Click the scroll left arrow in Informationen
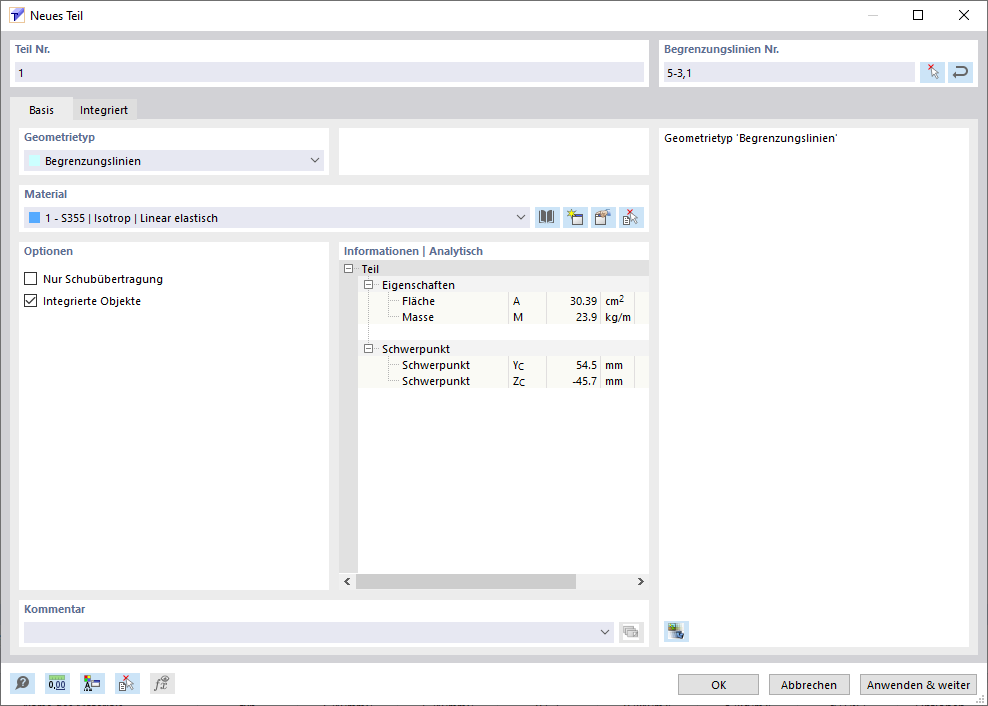This screenshot has width=988, height=706. click(x=347, y=581)
